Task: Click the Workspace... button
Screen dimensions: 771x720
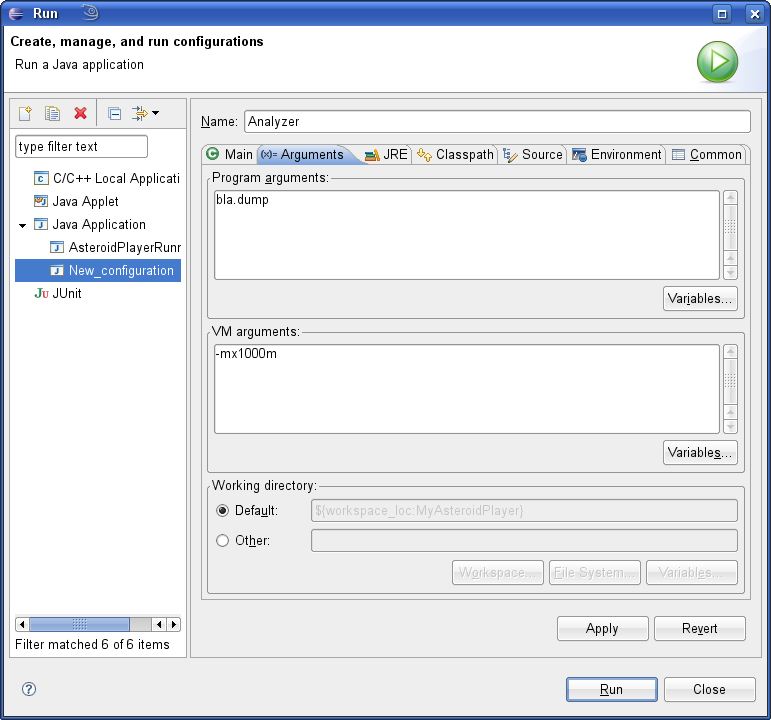Action: [498, 572]
